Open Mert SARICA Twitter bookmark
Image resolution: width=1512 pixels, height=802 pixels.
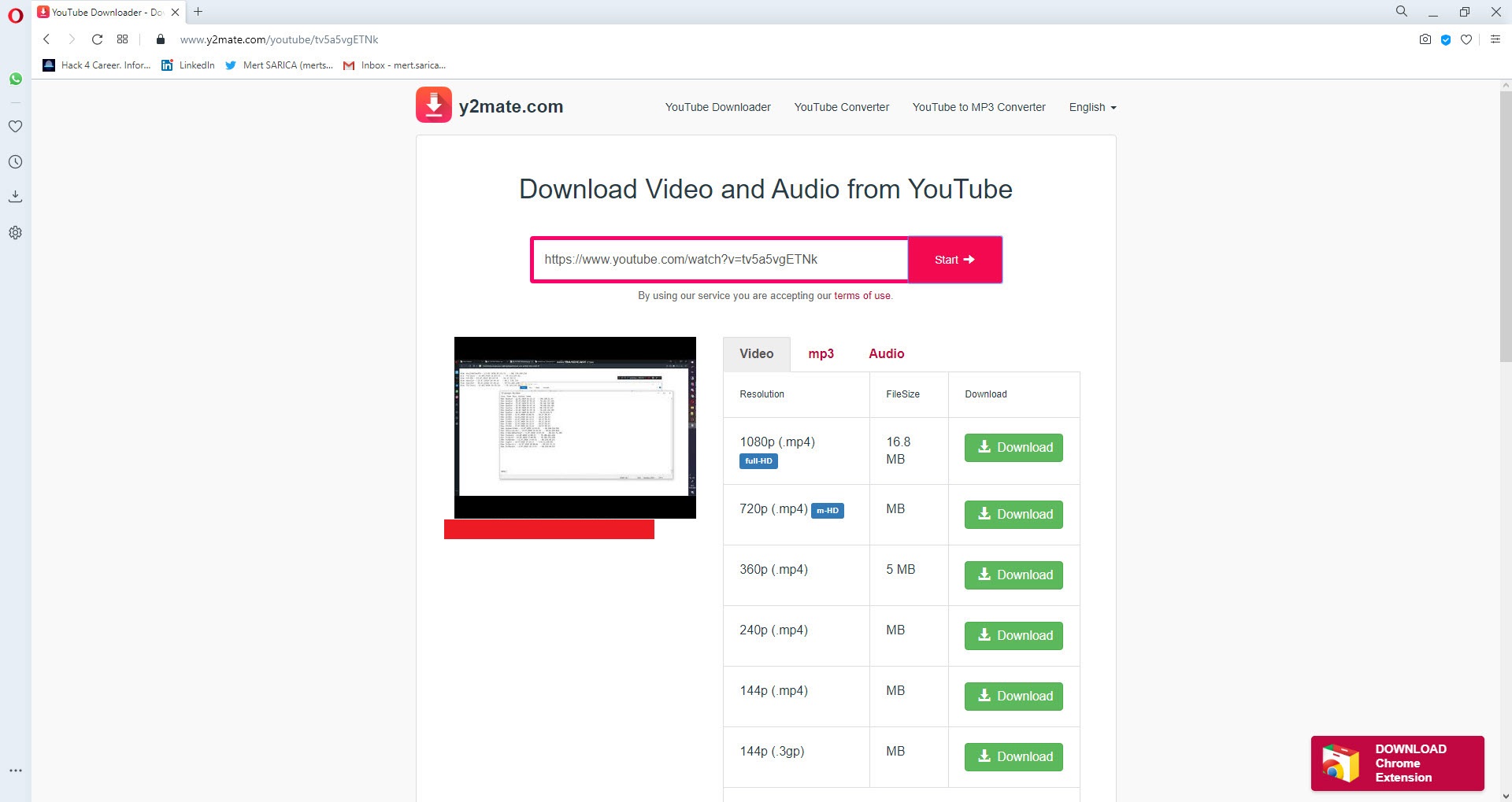click(x=279, y=65)
